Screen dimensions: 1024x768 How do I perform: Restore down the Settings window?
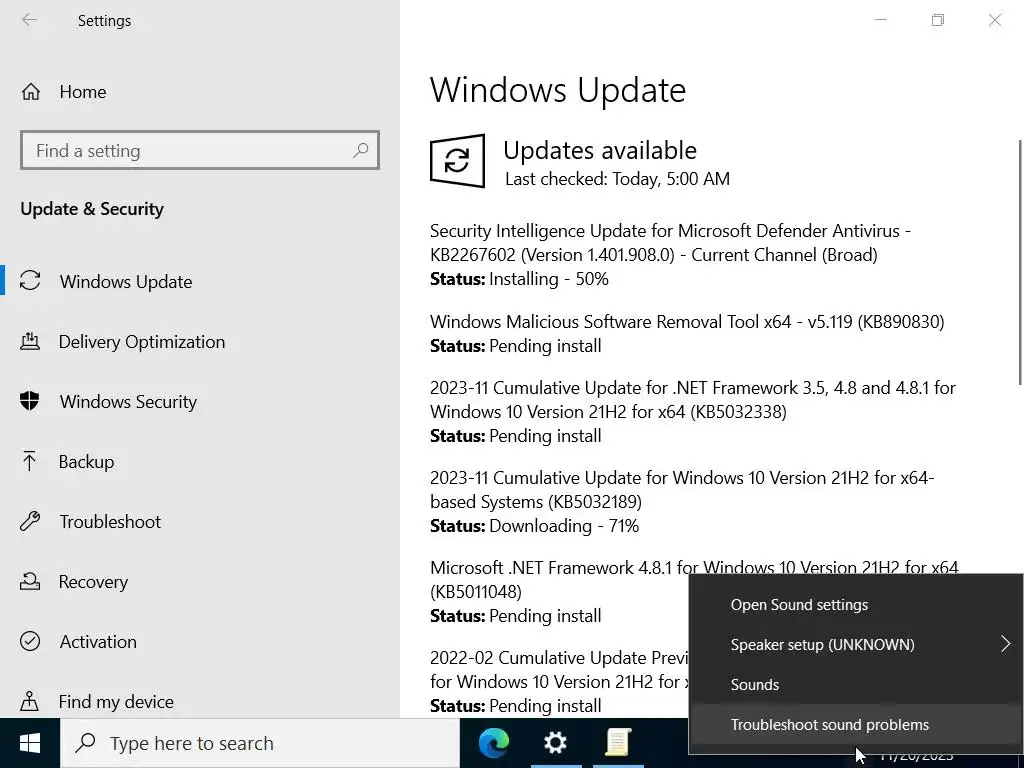point(938,20)
